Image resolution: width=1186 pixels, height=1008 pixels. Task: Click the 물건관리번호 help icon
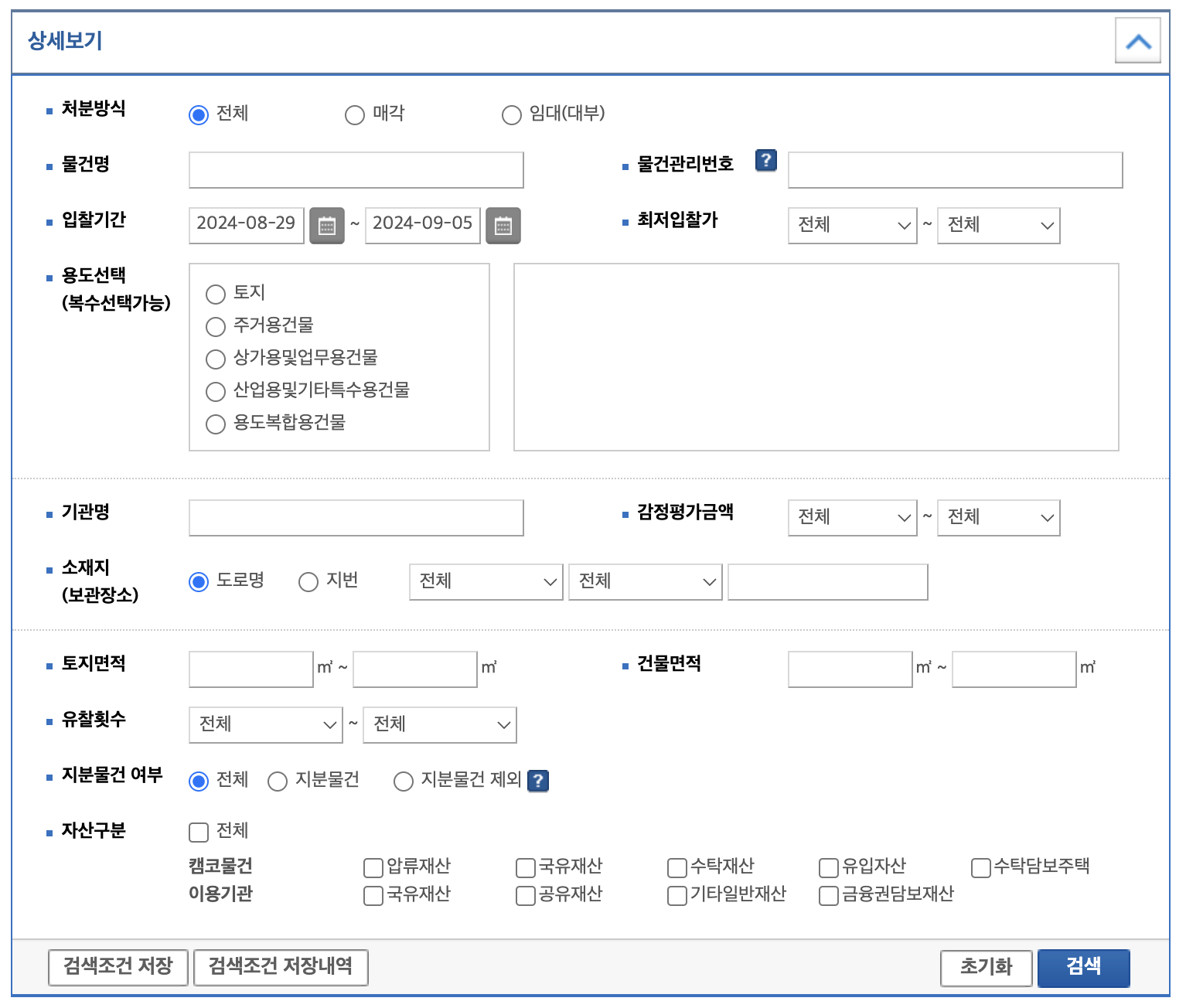765,161
